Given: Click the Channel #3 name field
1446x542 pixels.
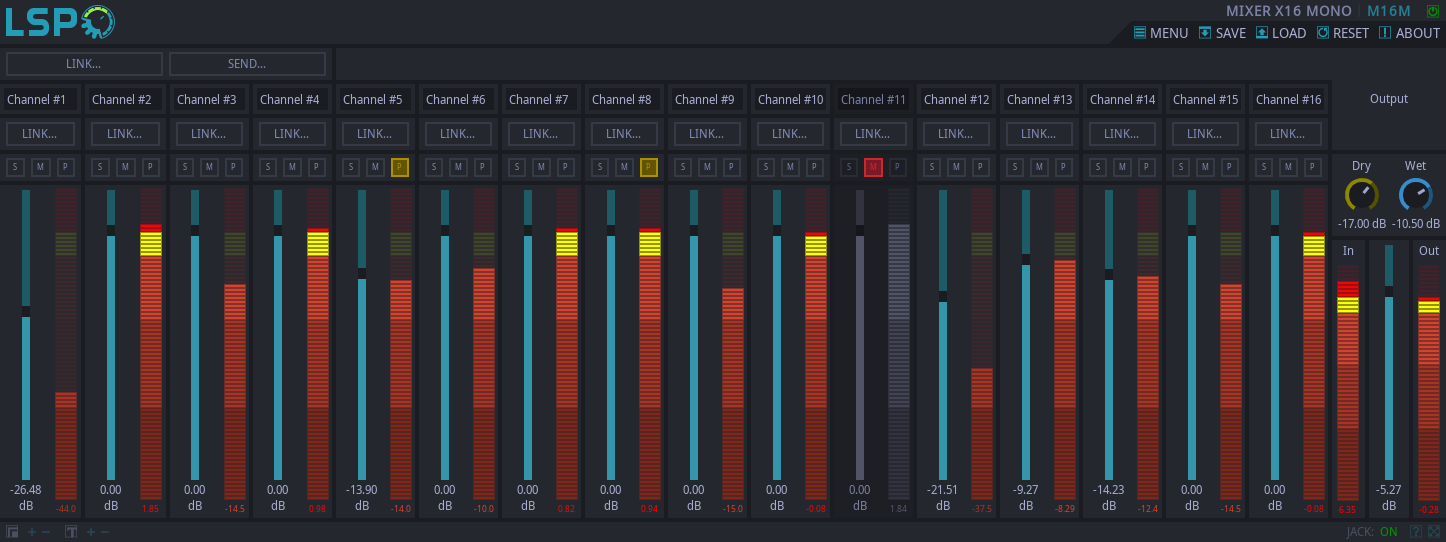Looking at the screenshot, I should (x=208, y=99).
